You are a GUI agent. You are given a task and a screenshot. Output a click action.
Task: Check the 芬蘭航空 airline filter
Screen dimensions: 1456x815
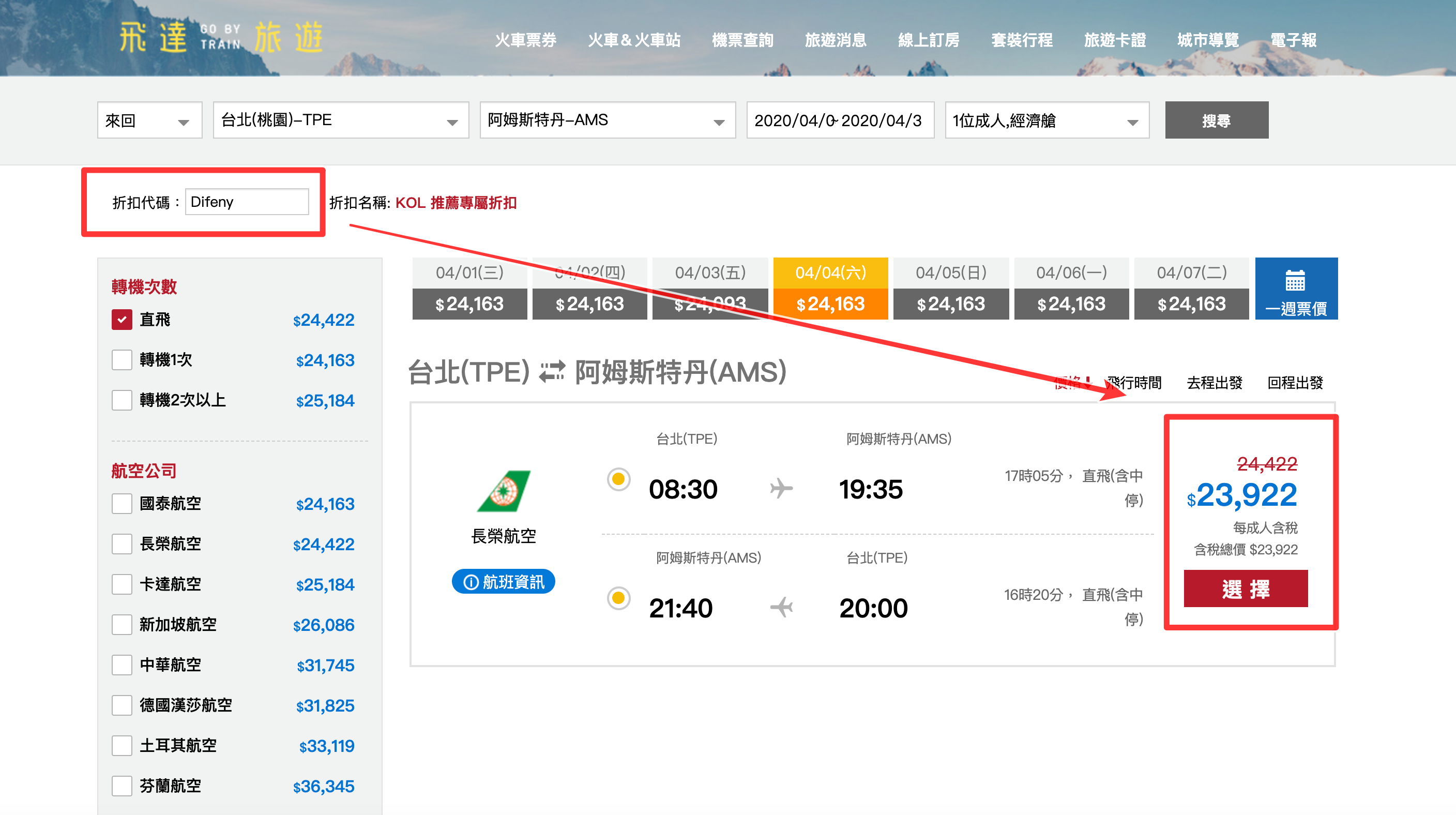(x=122, y=786)
